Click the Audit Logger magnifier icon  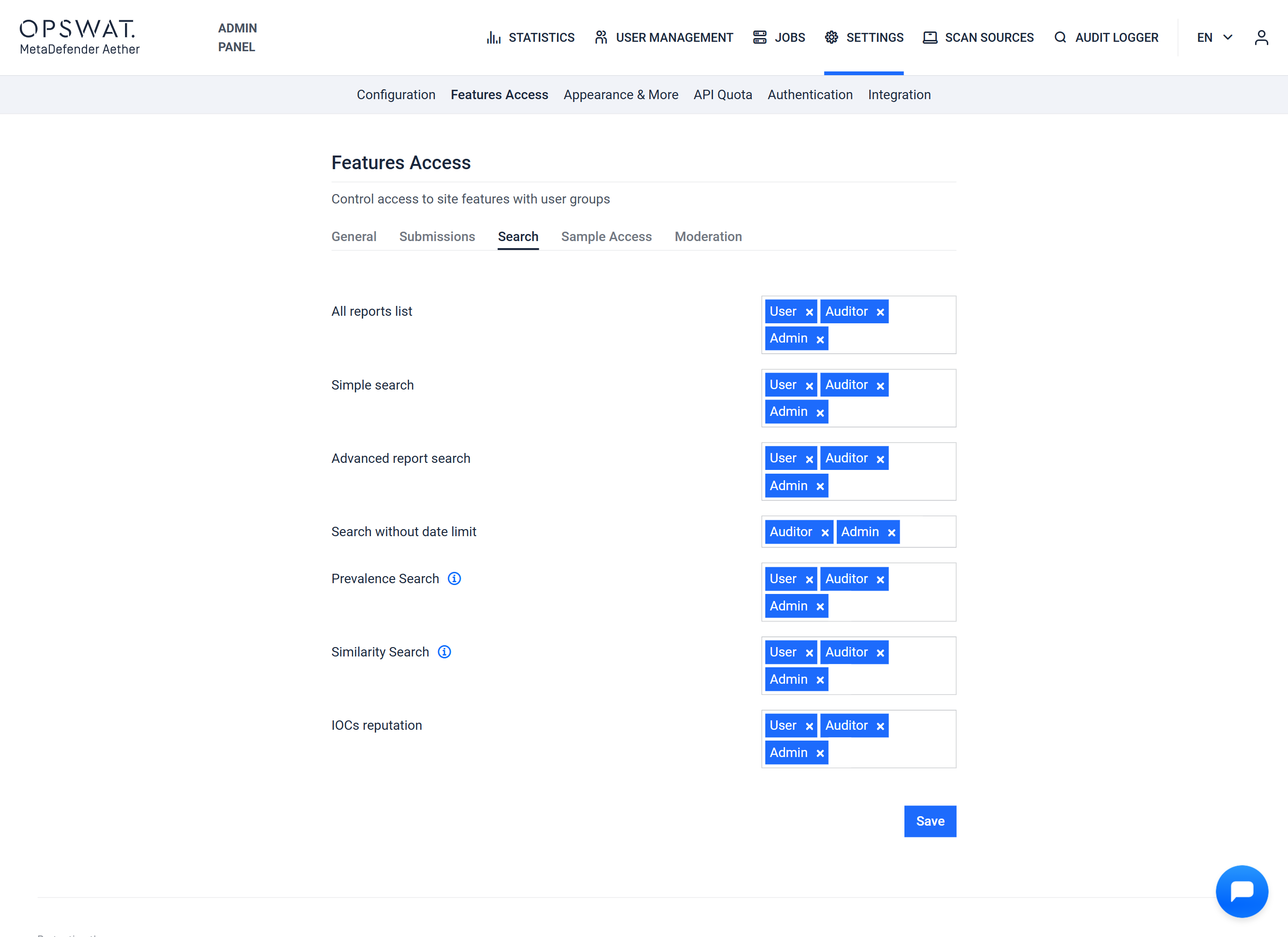tap(1060, 38)
